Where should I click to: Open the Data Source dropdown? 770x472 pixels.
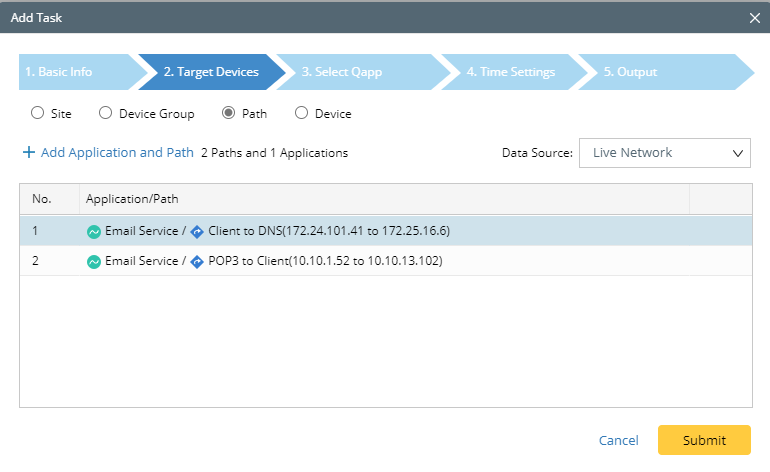click(x=664, y=153)
